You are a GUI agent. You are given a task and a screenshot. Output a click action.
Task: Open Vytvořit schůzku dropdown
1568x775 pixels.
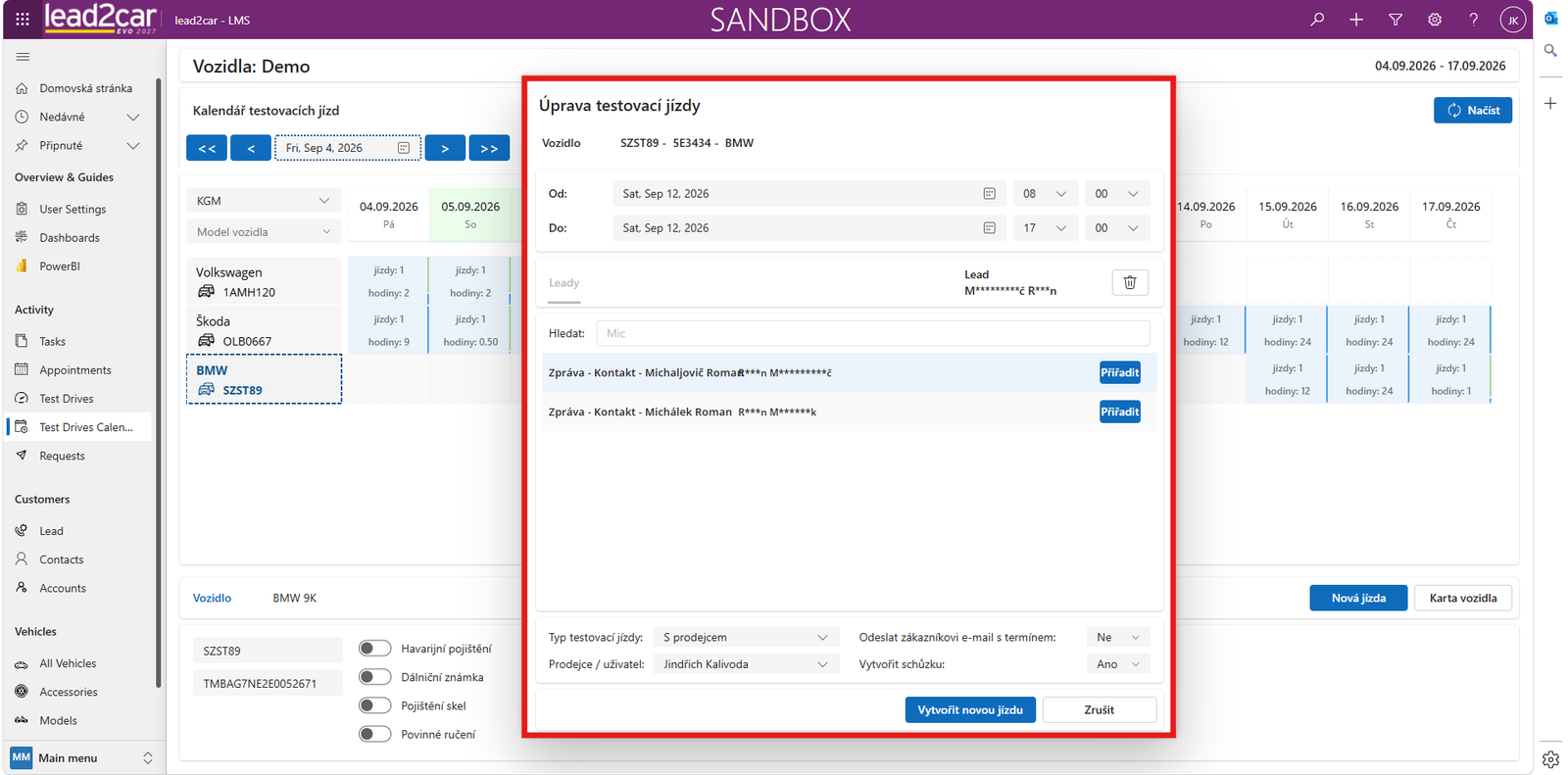coord(1118,664)
